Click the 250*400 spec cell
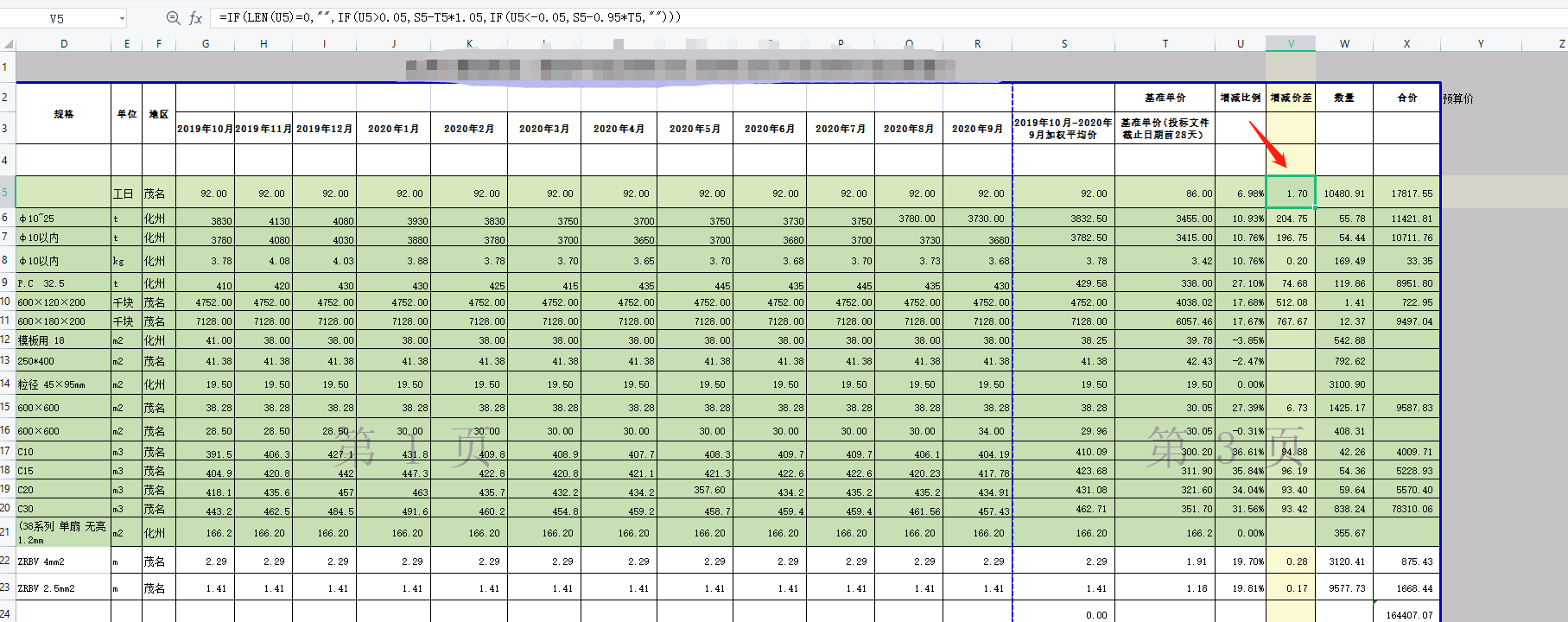This screenshot has width=1568, height=622. click(64, 361)
